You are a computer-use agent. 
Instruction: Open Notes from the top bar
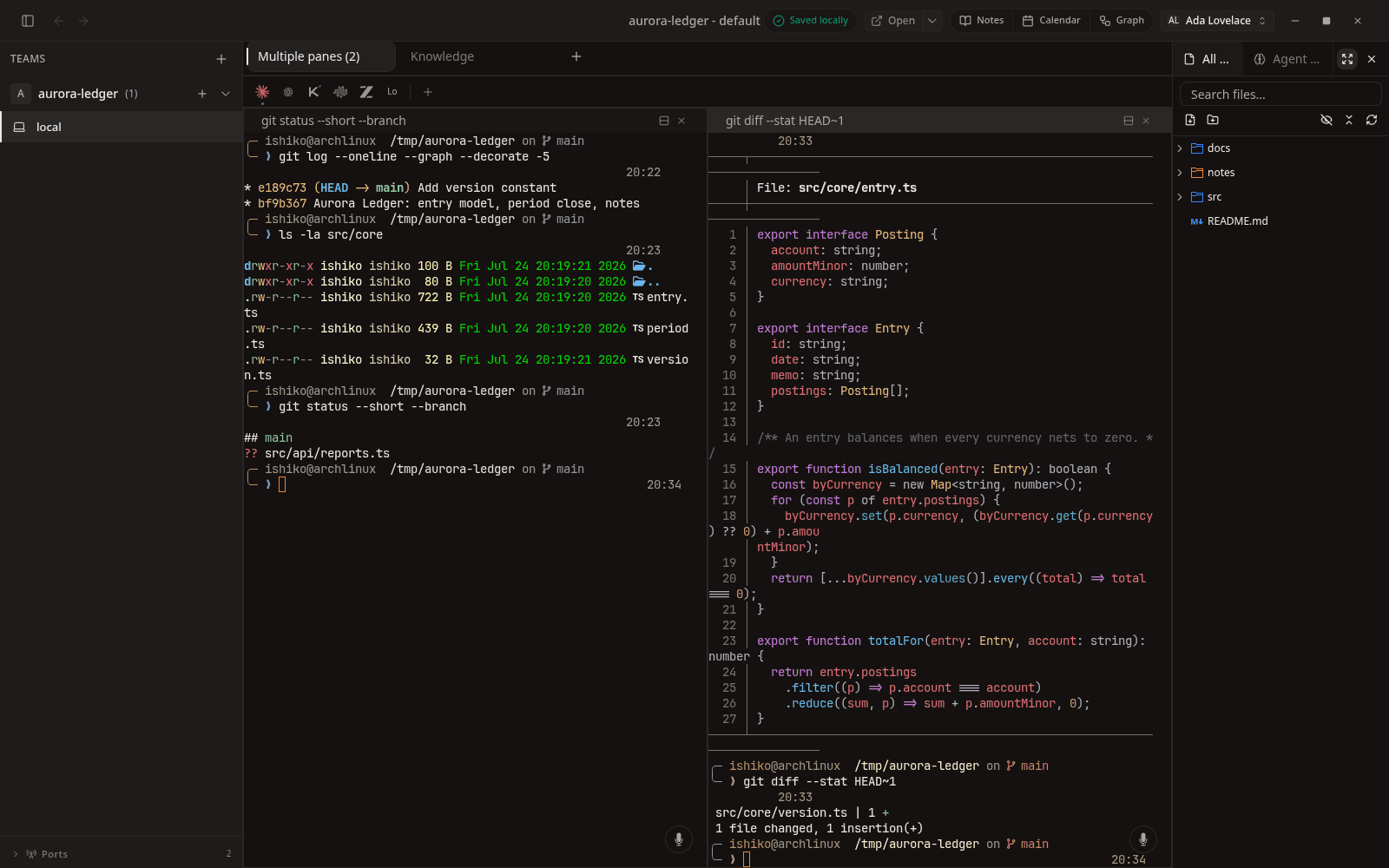point(982,21)
